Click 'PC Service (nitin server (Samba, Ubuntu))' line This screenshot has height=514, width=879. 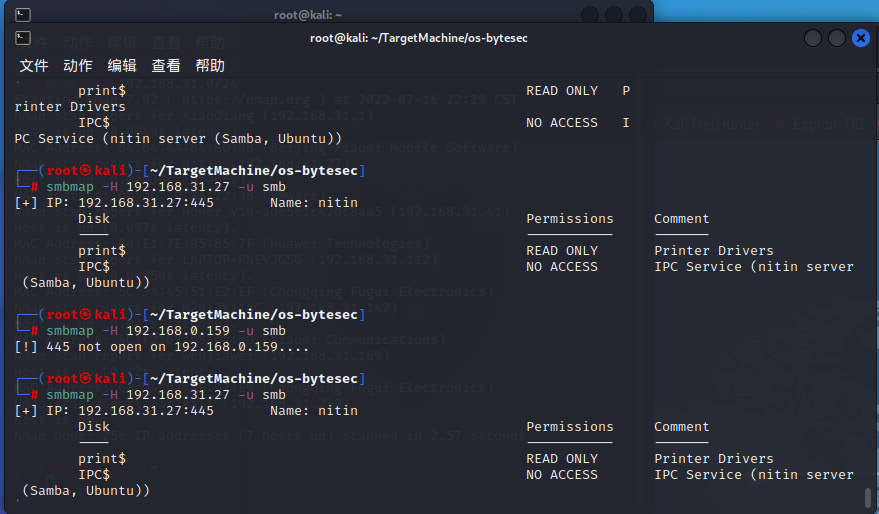pyautogui.click(x=178, y=138)
